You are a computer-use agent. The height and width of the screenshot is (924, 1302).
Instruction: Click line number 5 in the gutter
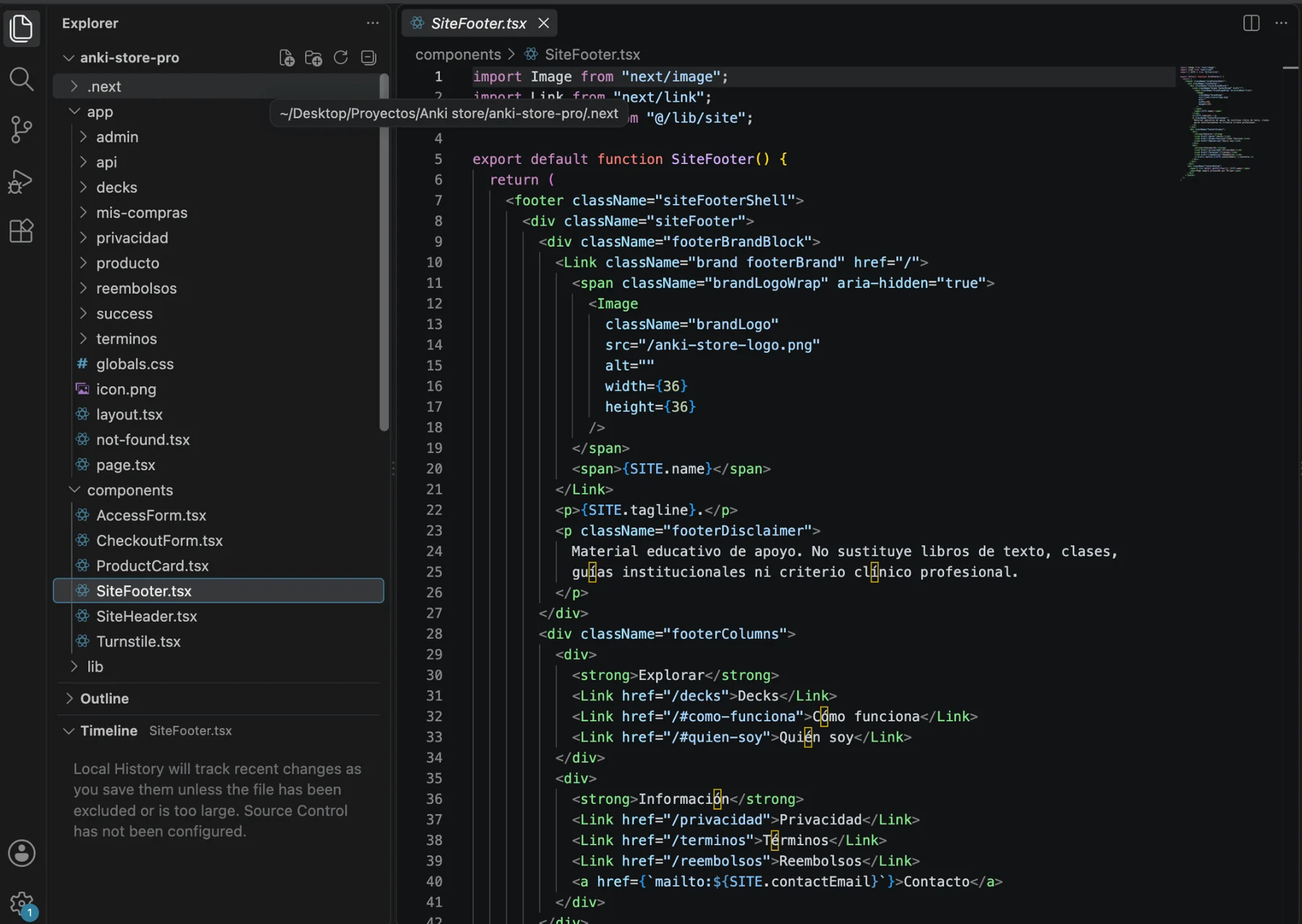[x=438, y=159]
